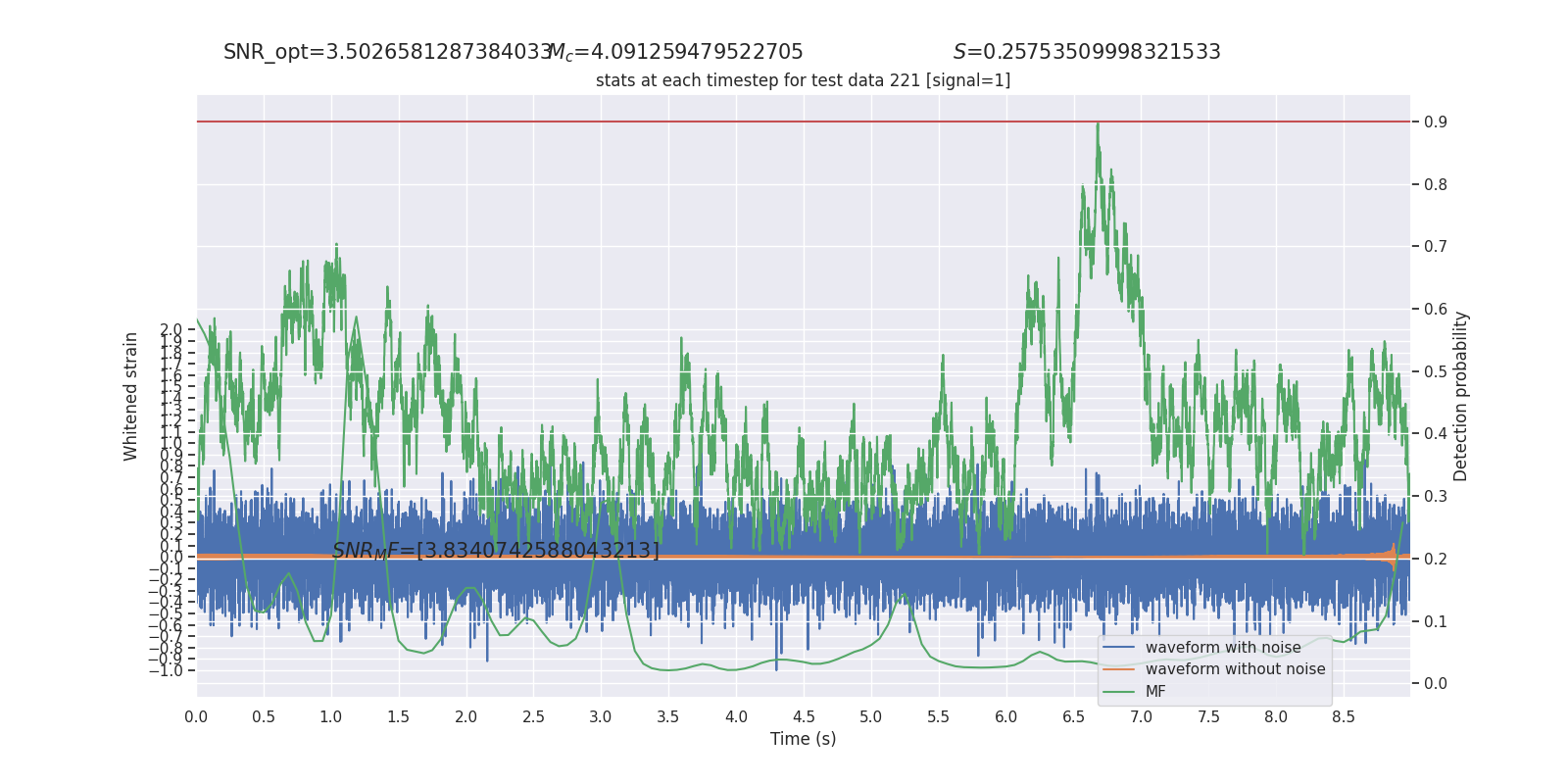Click the 0.9 tick on right axis
This screenshot has width=1568, height=784.
coord(1436,122)
